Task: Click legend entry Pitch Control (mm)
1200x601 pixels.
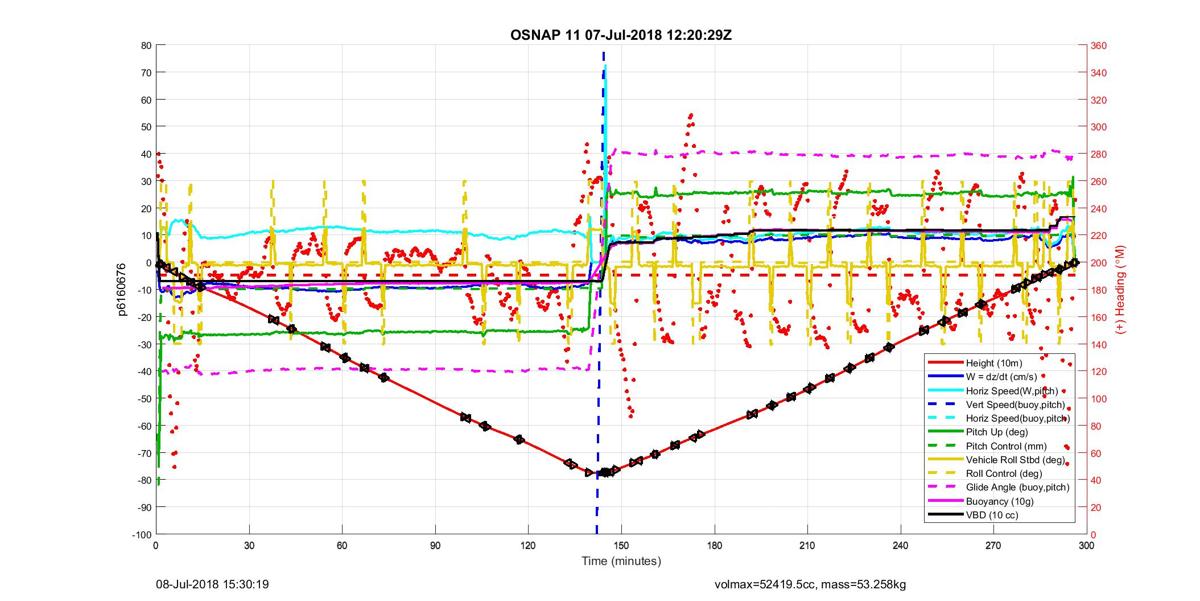Action: (x=1006, y=445)
